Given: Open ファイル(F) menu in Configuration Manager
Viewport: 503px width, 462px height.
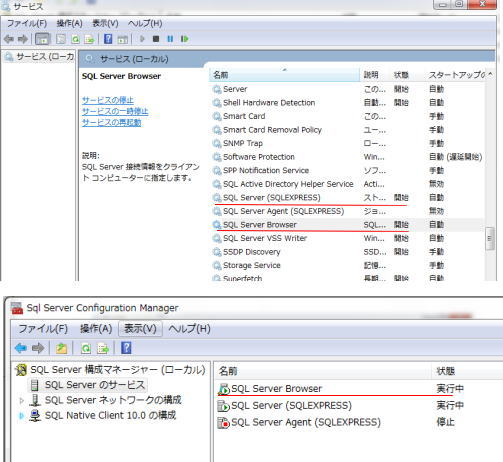Looking at the screenshot, I should [x=43, y=329].
